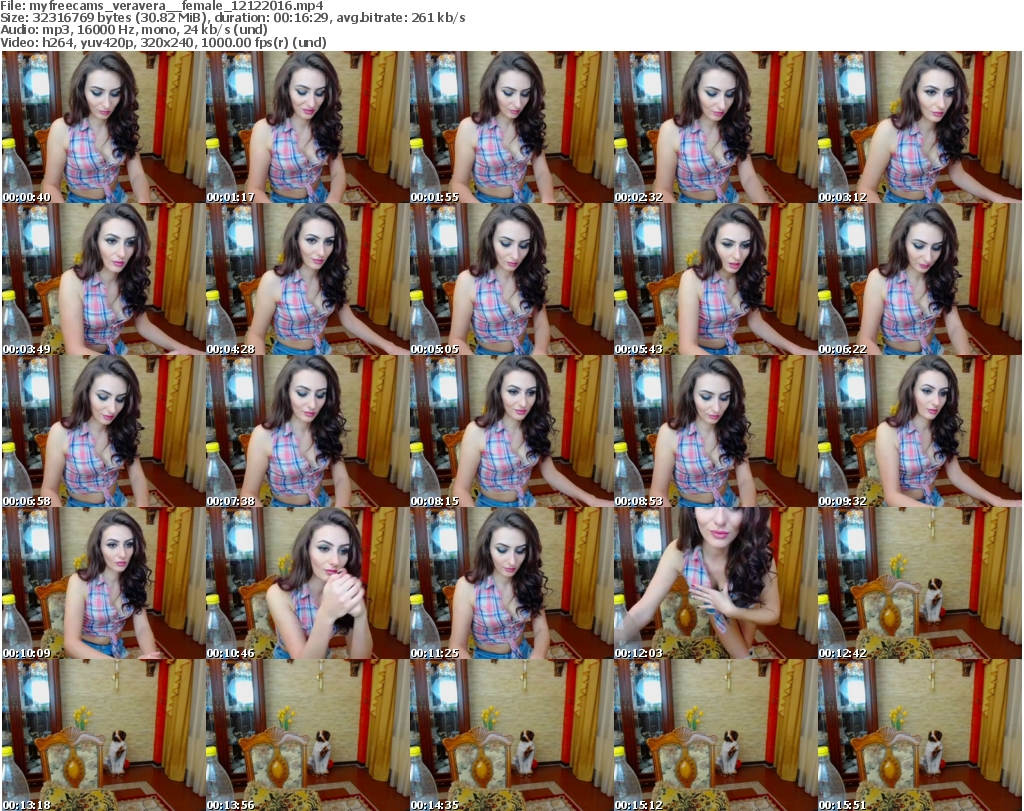Open the frame at 00:08:53
Viewport: 1024px width, 811px height.
click(x=715, y=432)
